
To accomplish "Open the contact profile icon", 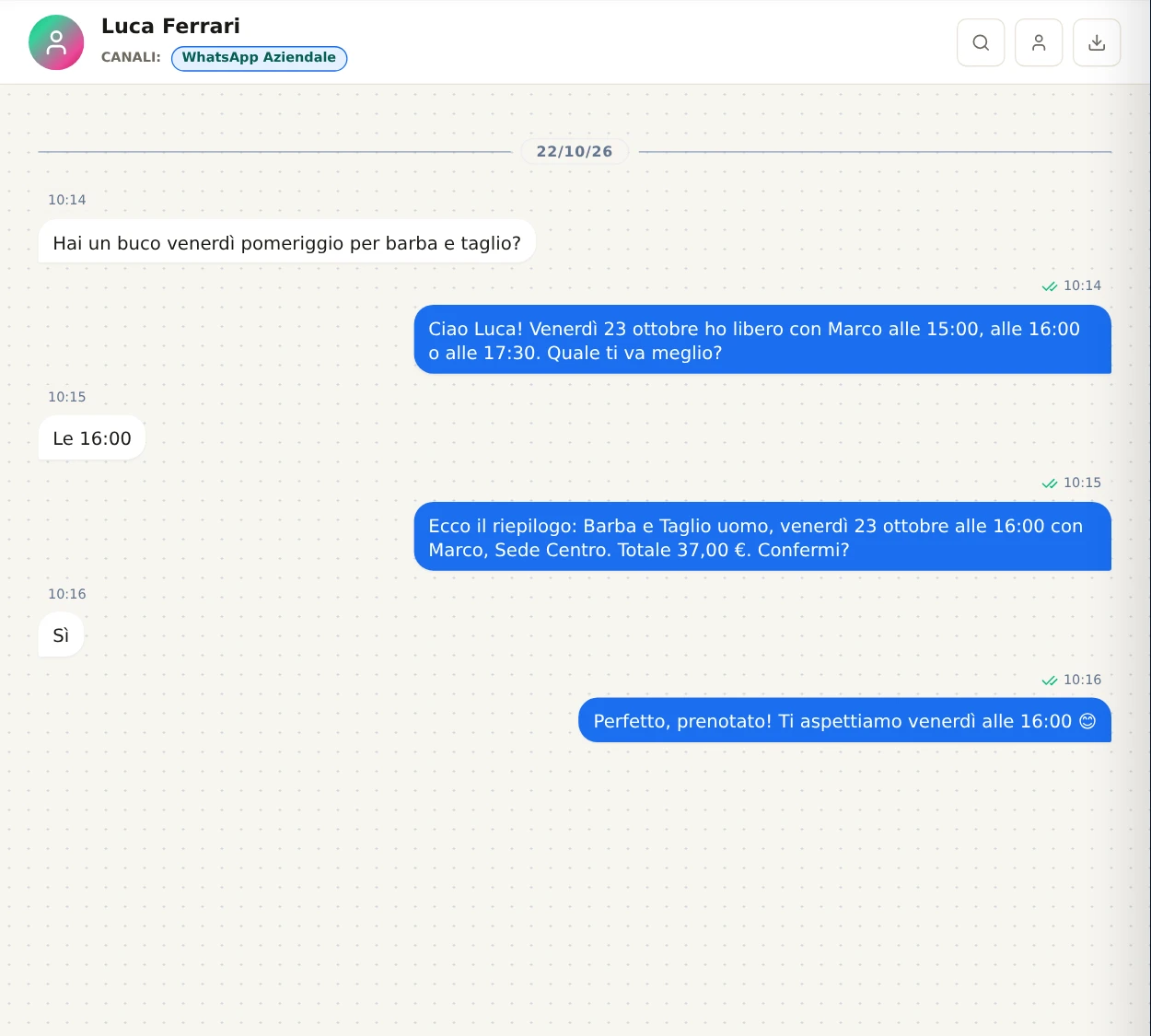I will coord(1039,42).
